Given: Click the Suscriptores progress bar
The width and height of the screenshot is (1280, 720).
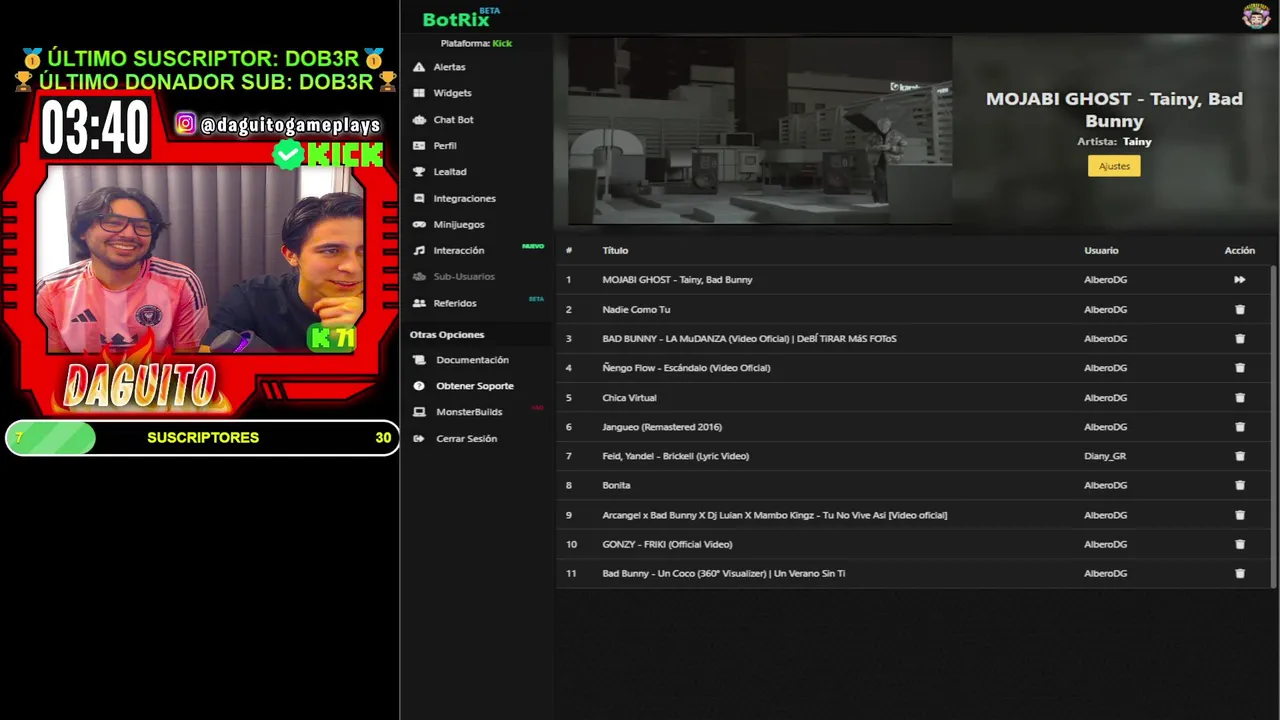Looking at the screenshot, I should click(x=202, y=438).
